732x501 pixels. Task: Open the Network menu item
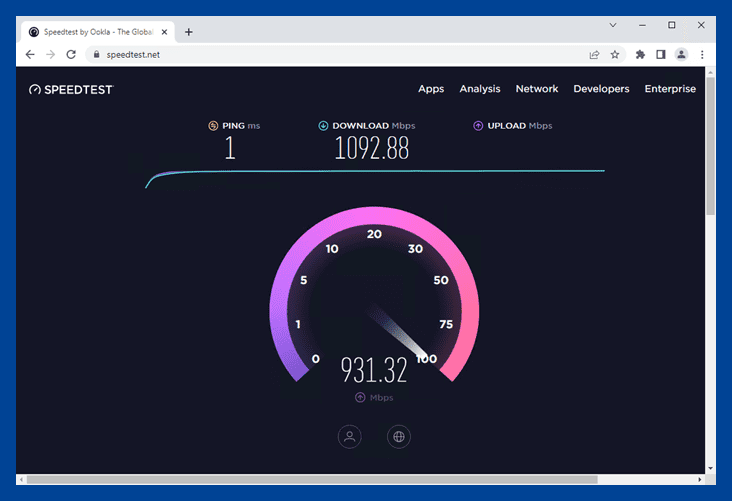pyautogui.click(x=537, y=89)
